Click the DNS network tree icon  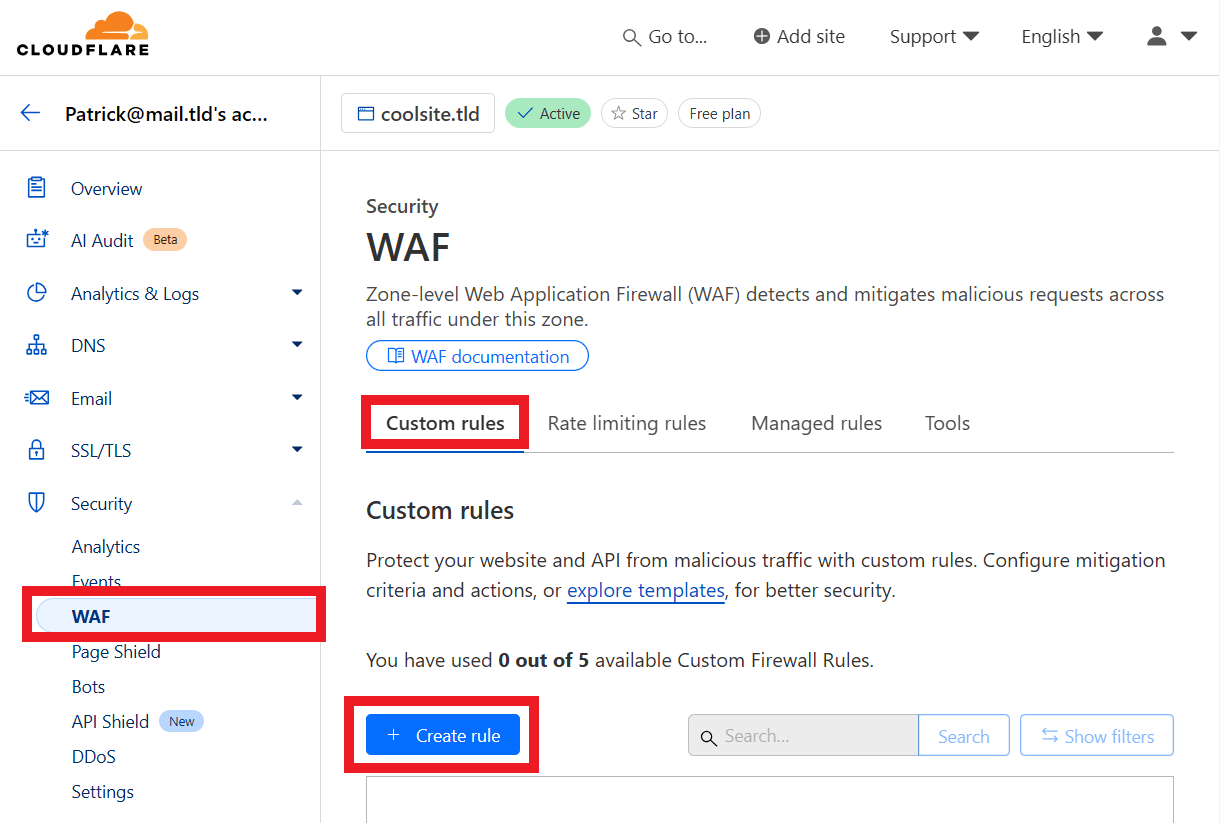tap(37, 345)
